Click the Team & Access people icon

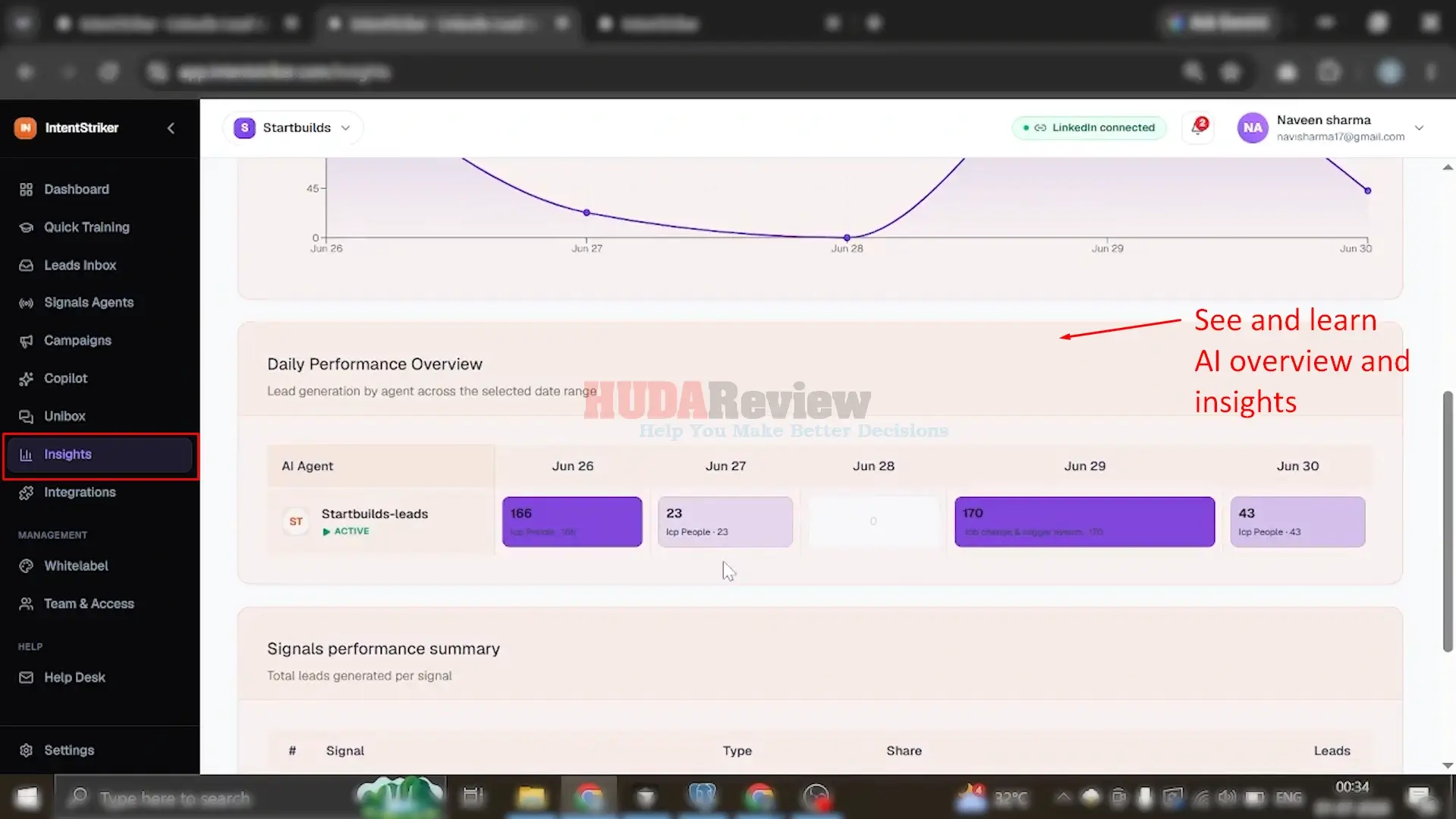[x=26, y=604]
